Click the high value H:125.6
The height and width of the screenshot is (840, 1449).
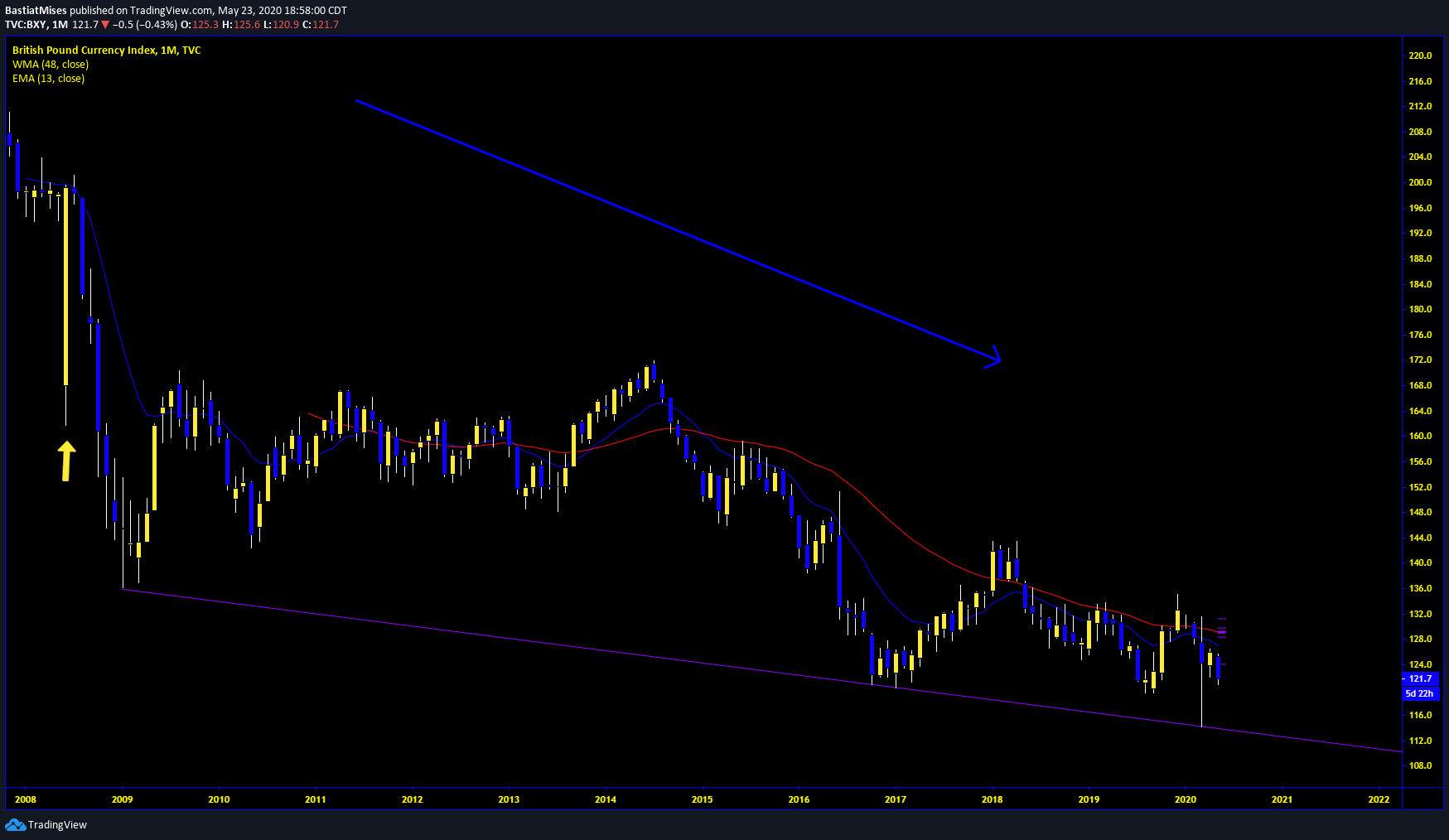coord(241,25)
